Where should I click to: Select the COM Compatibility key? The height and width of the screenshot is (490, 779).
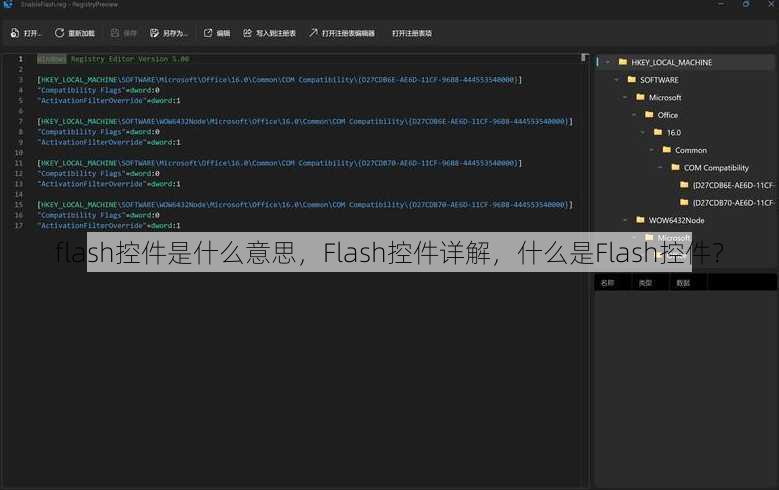716,167
